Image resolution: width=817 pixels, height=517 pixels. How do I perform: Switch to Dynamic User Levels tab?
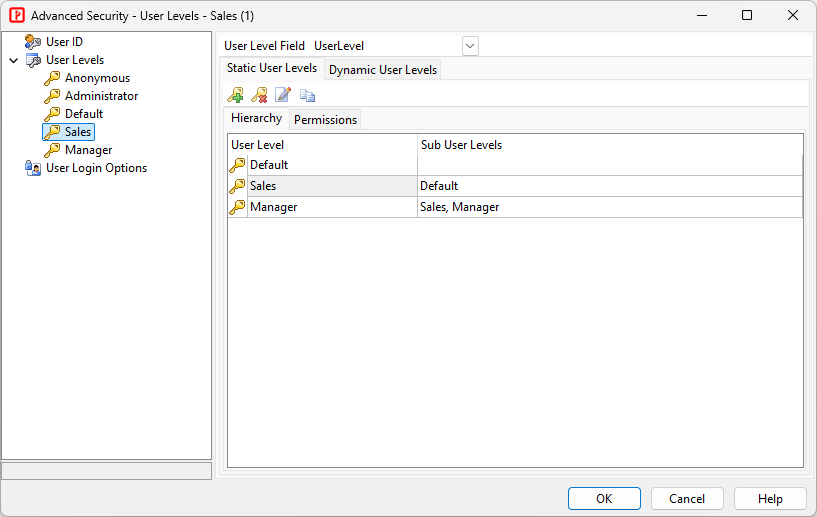click(x=383, y=70)
